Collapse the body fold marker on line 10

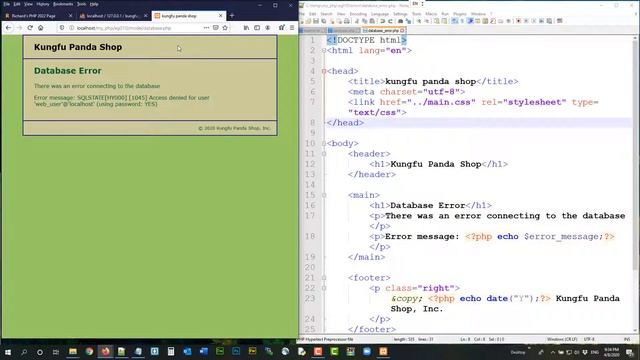pyautogui.click(x=324, y=143)
